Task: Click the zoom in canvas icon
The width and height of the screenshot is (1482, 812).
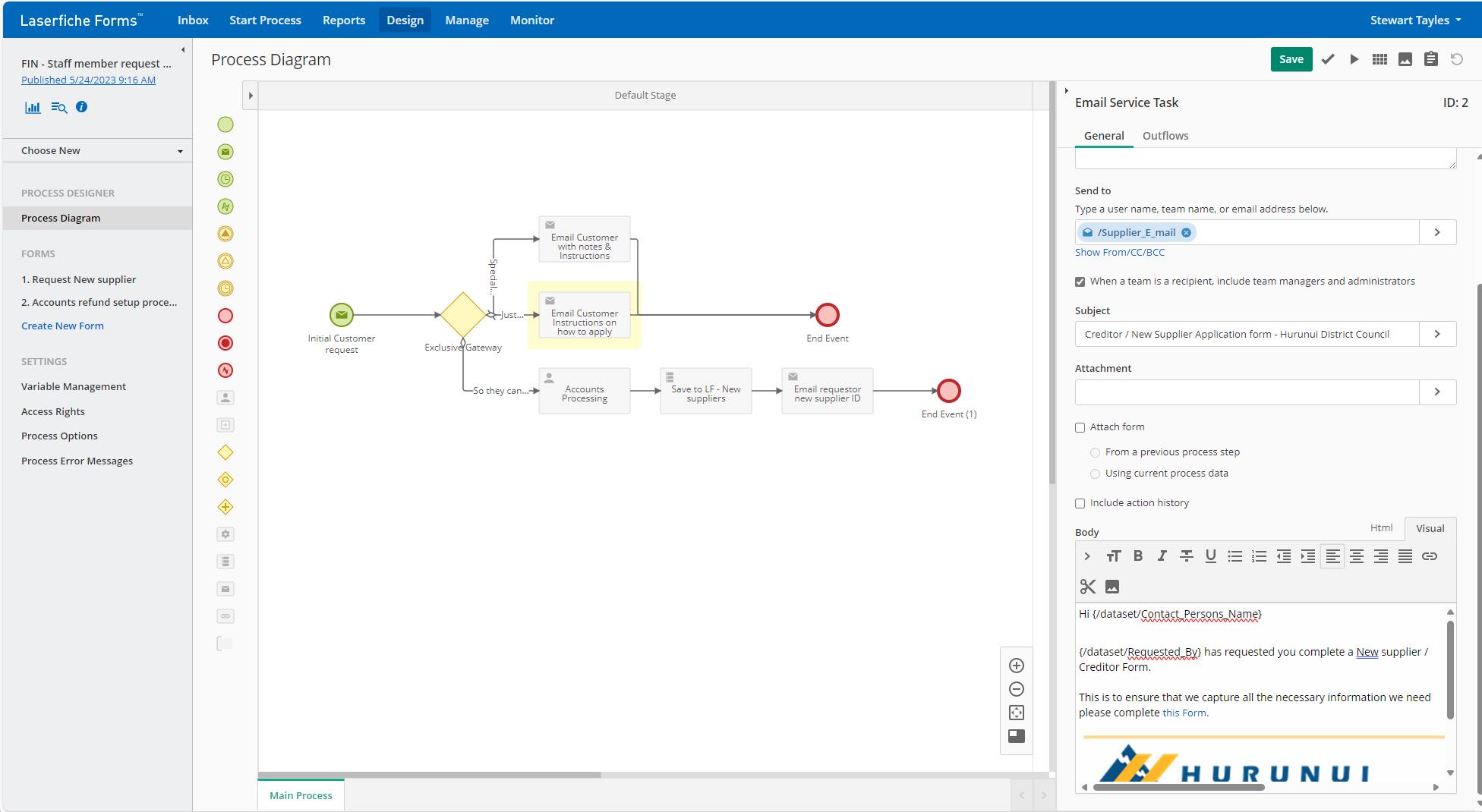Action: click(1016, 666)
